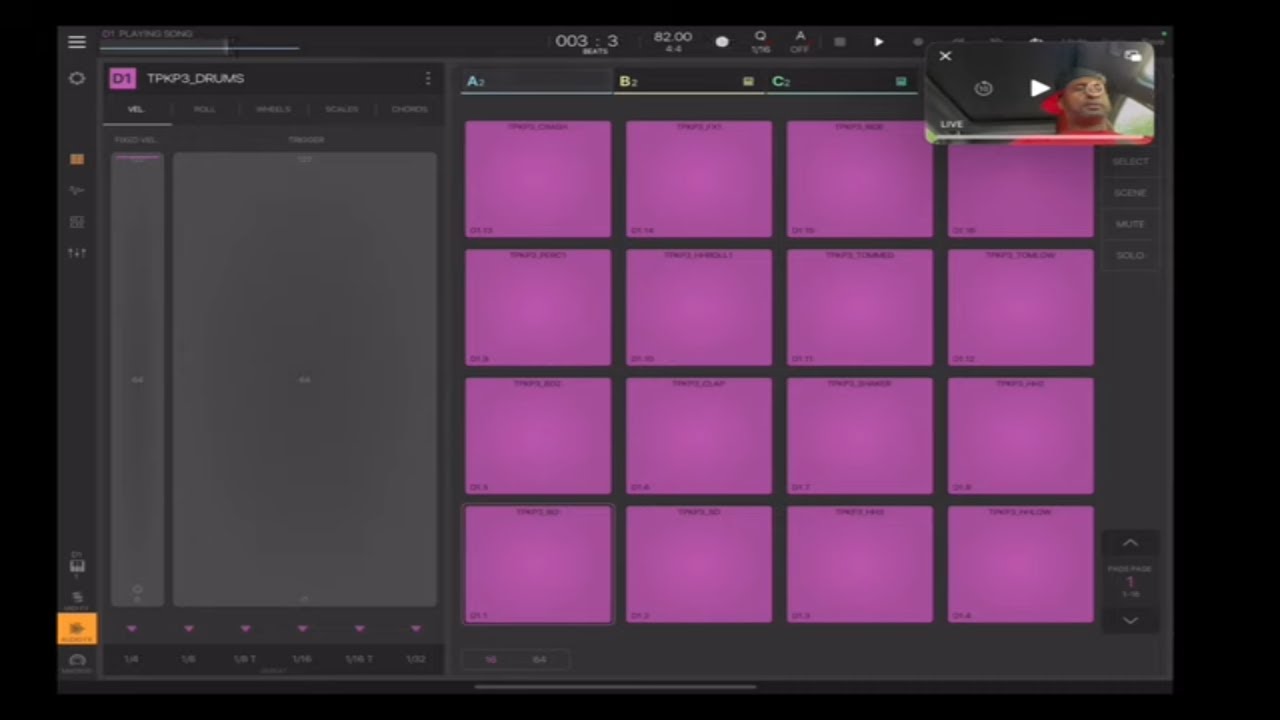Open the hamburger main menu

coord(77,42)
